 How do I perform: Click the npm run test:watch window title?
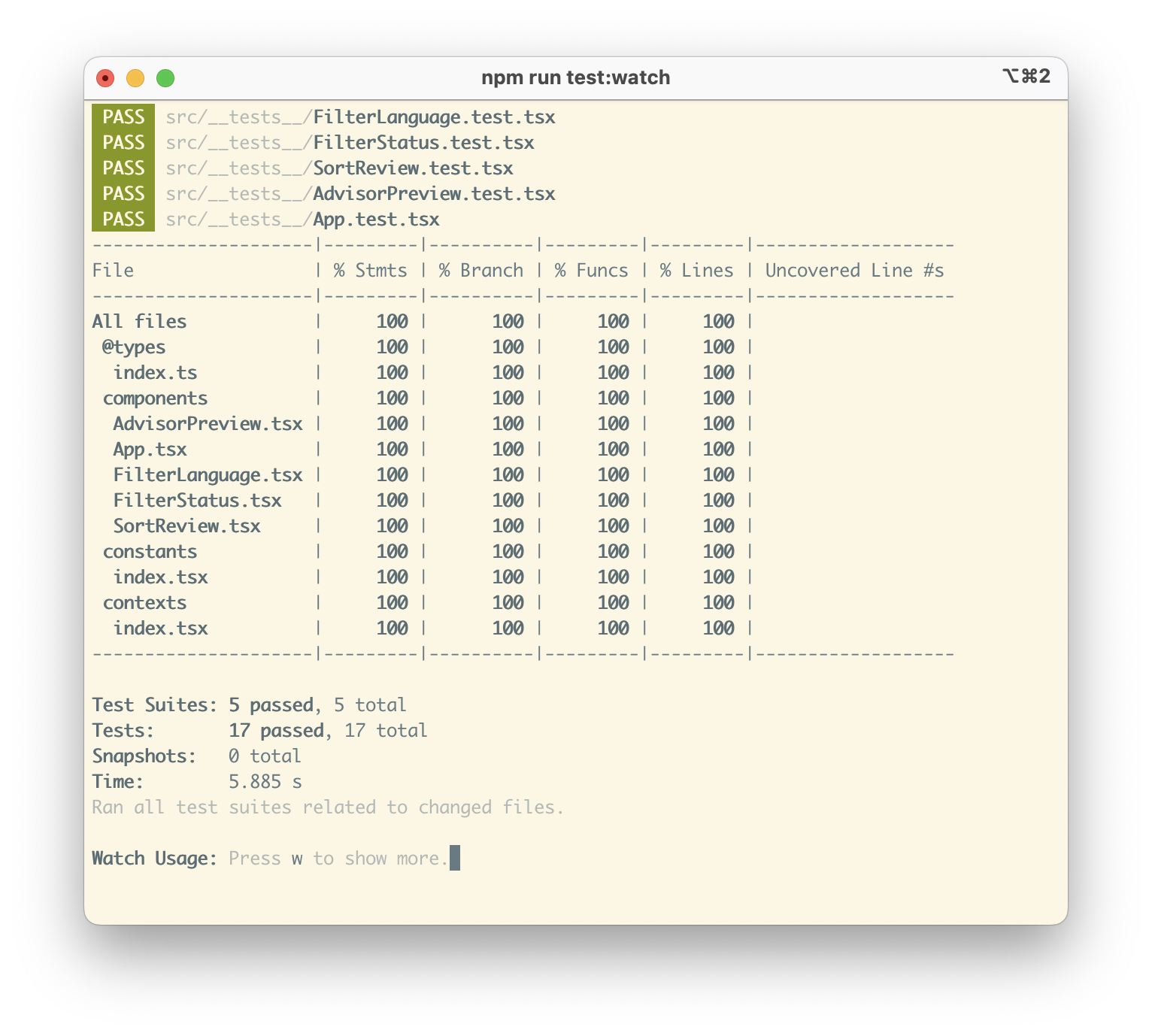576,77
